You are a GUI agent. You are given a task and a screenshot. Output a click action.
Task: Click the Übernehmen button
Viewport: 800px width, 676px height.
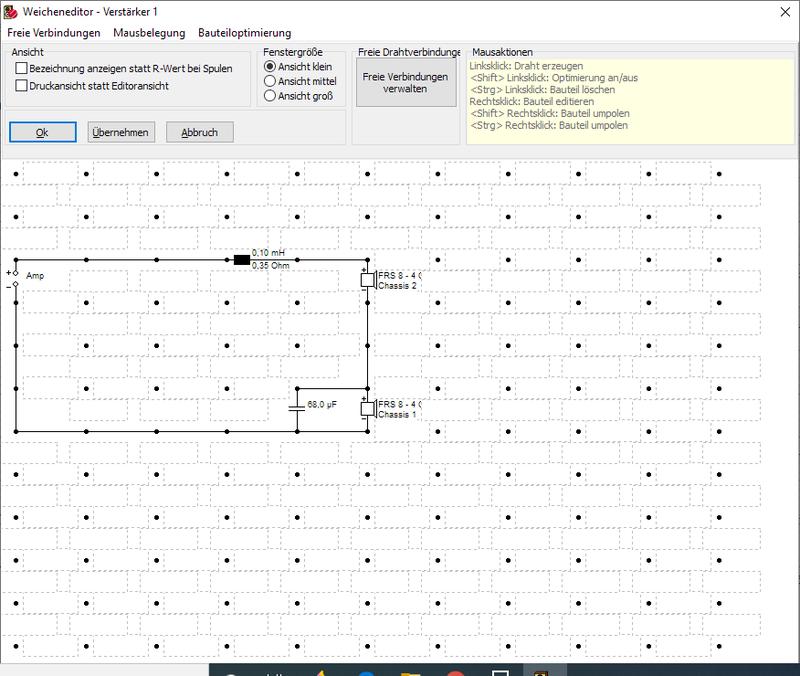pos(120,132)
